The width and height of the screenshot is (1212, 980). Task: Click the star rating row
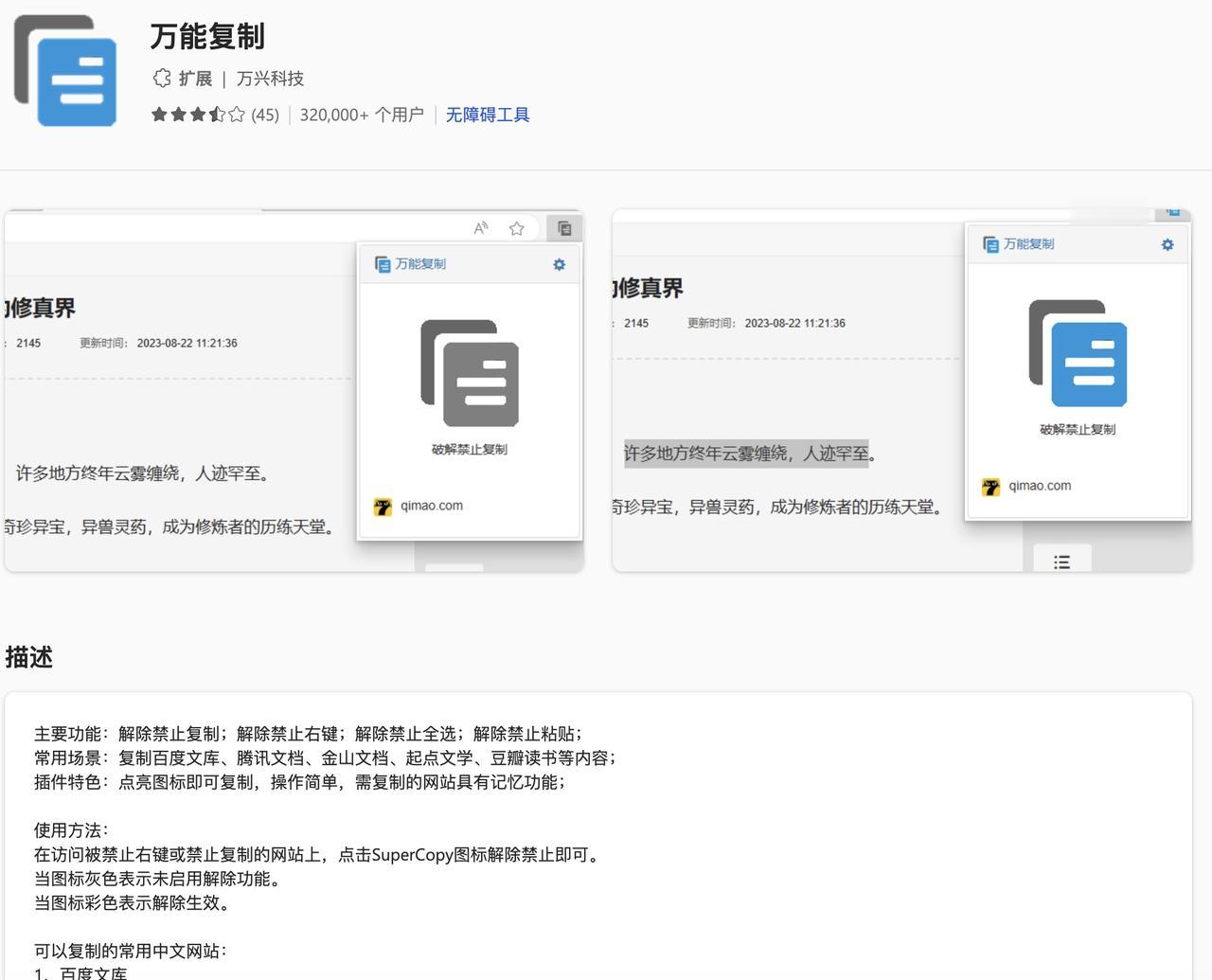click(198, 115)
